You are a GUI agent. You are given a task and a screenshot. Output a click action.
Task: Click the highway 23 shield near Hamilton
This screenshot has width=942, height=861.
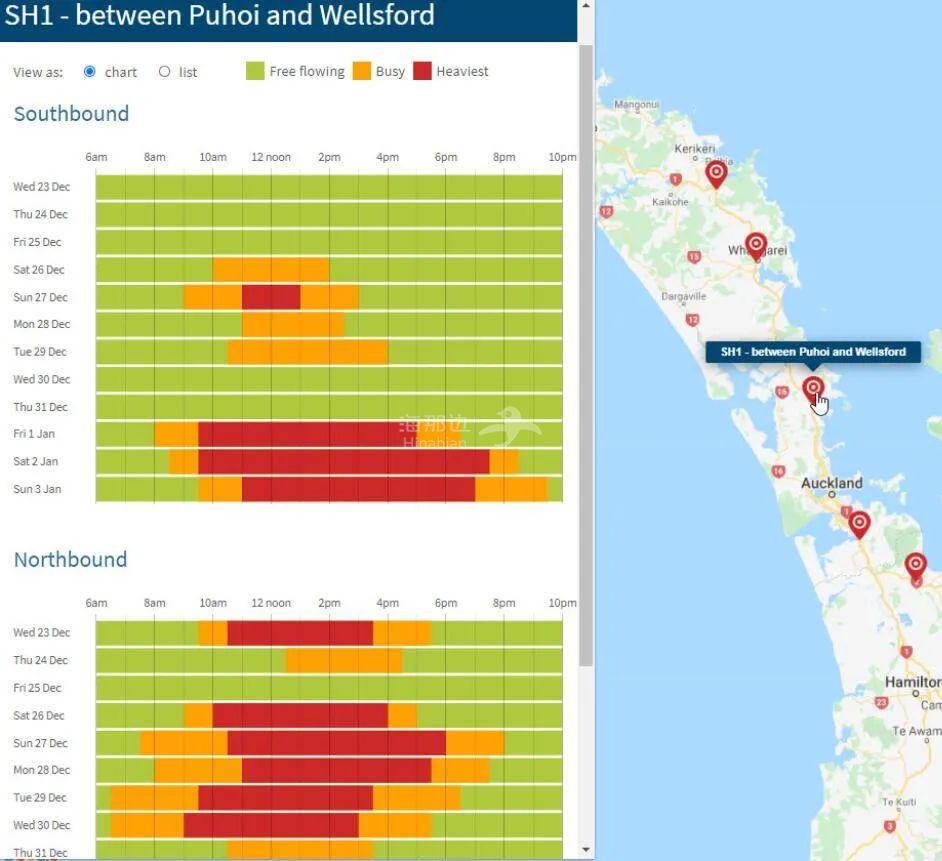881,702
